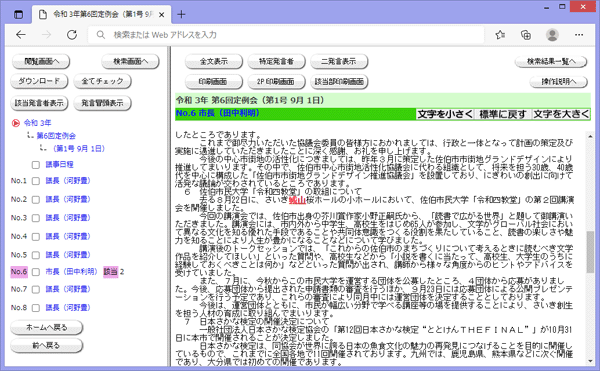Viewport: 600px width, 371px height.
Task: Click the search magnifier in address bar
Action: (101, 35)
